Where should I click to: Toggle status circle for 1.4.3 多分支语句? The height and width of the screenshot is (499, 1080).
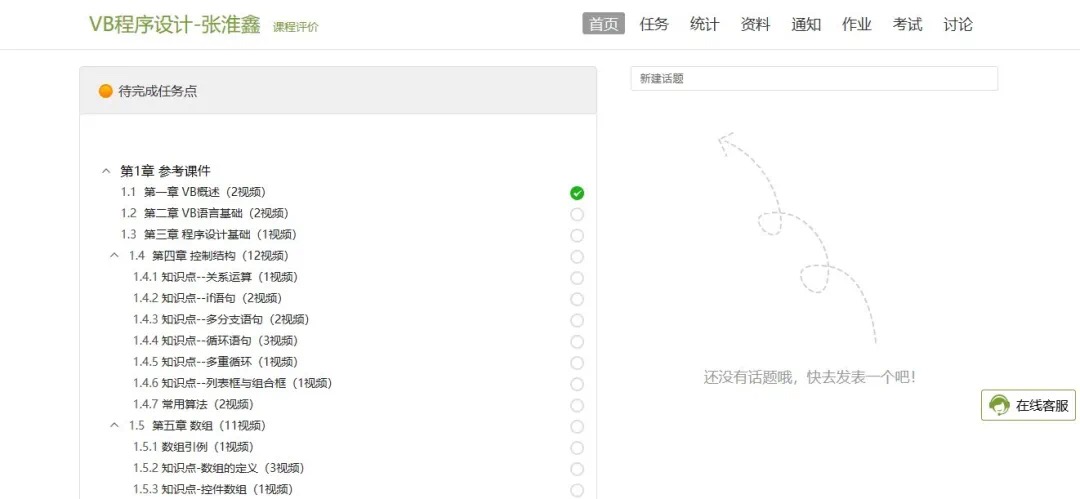coord(577,320)
